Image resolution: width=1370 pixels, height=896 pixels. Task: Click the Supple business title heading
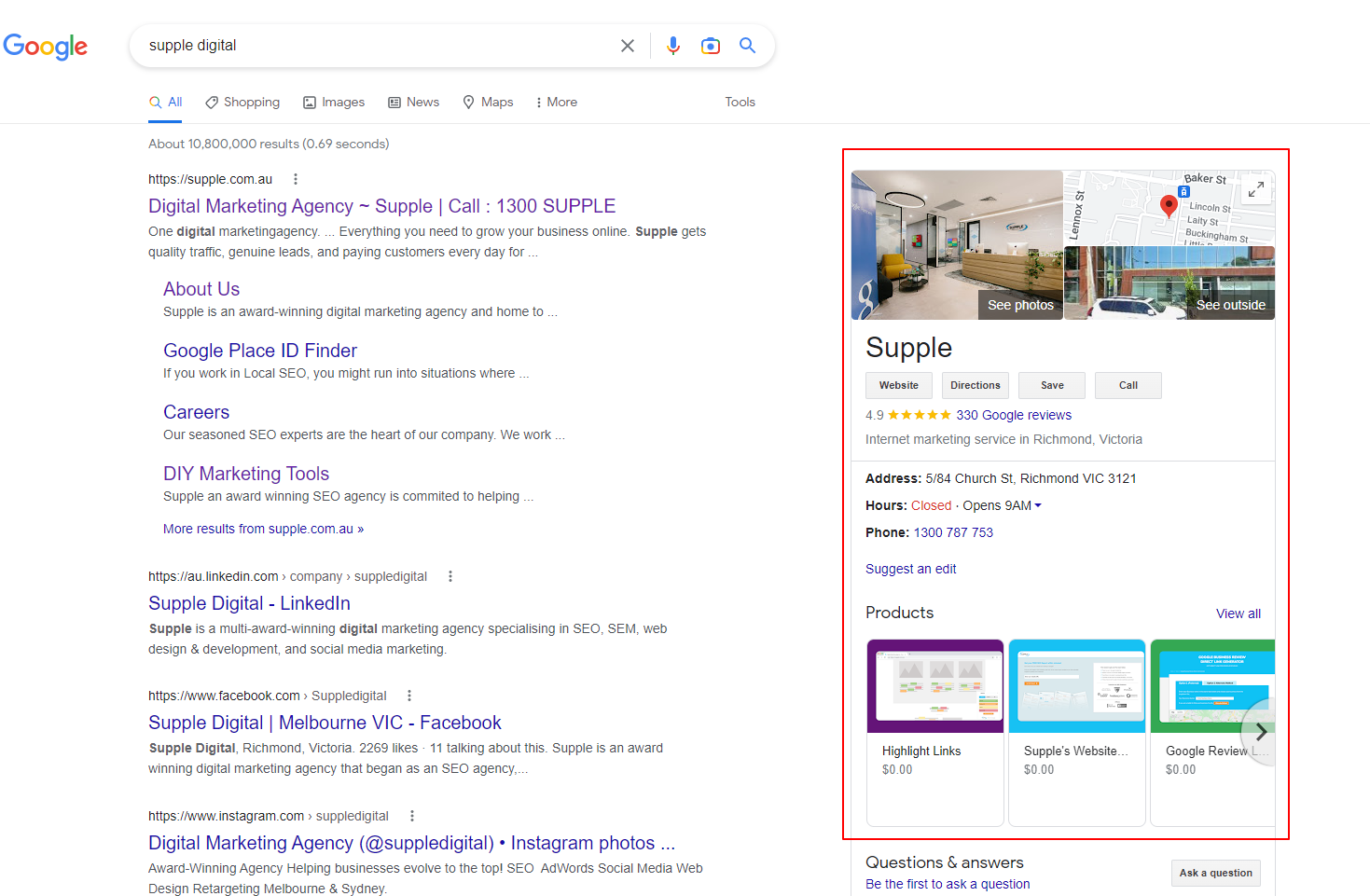point(909,348)
